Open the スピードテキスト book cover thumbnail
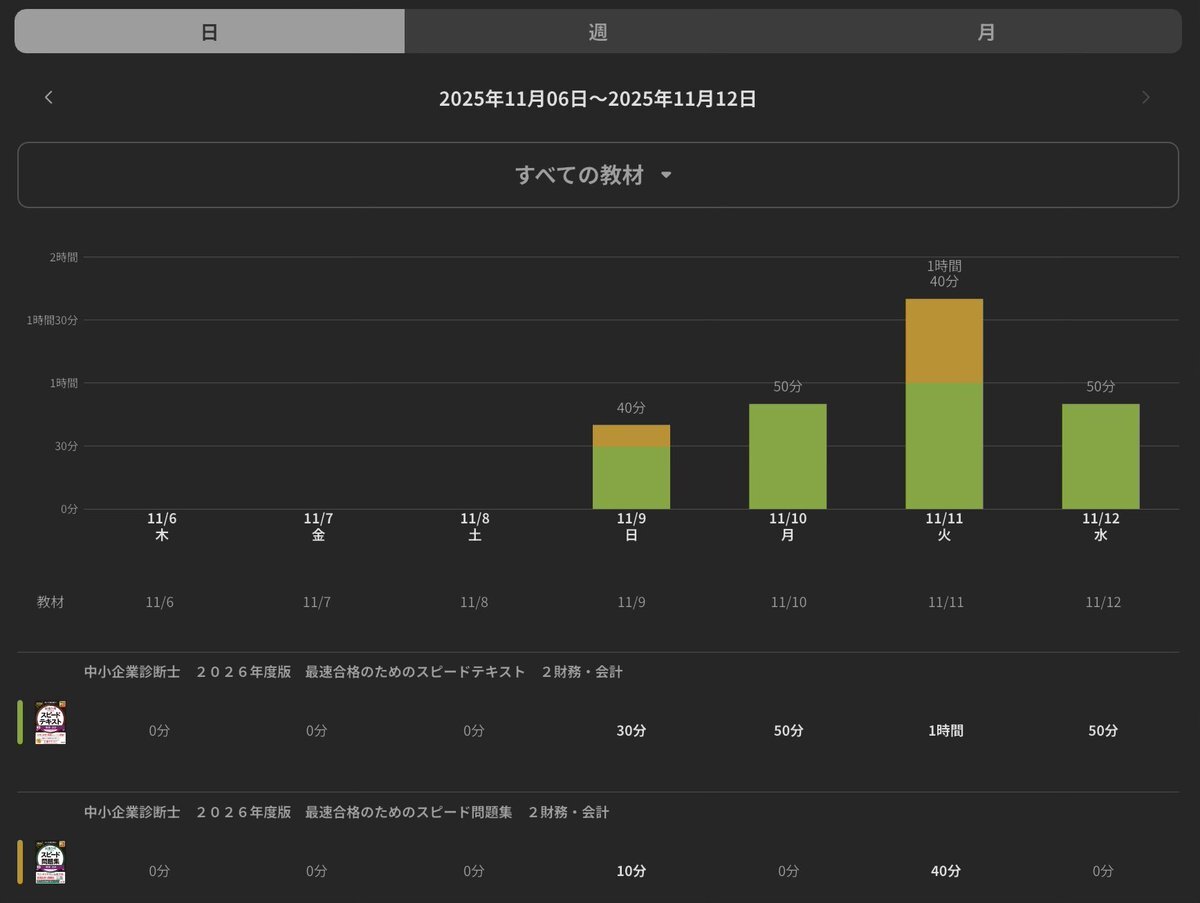 point(51,722)
